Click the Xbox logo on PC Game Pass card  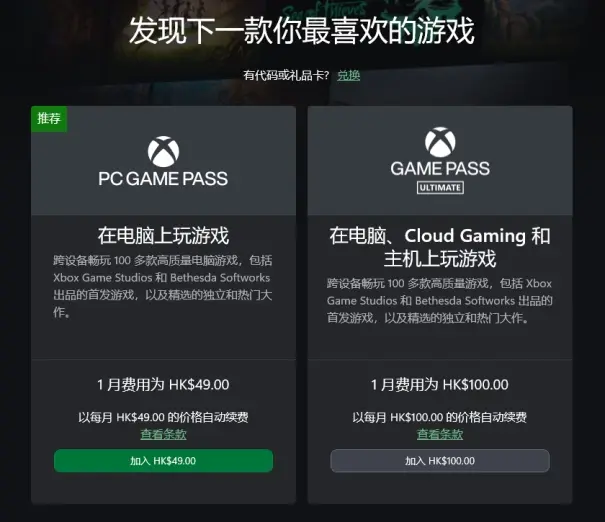[163, 151]
